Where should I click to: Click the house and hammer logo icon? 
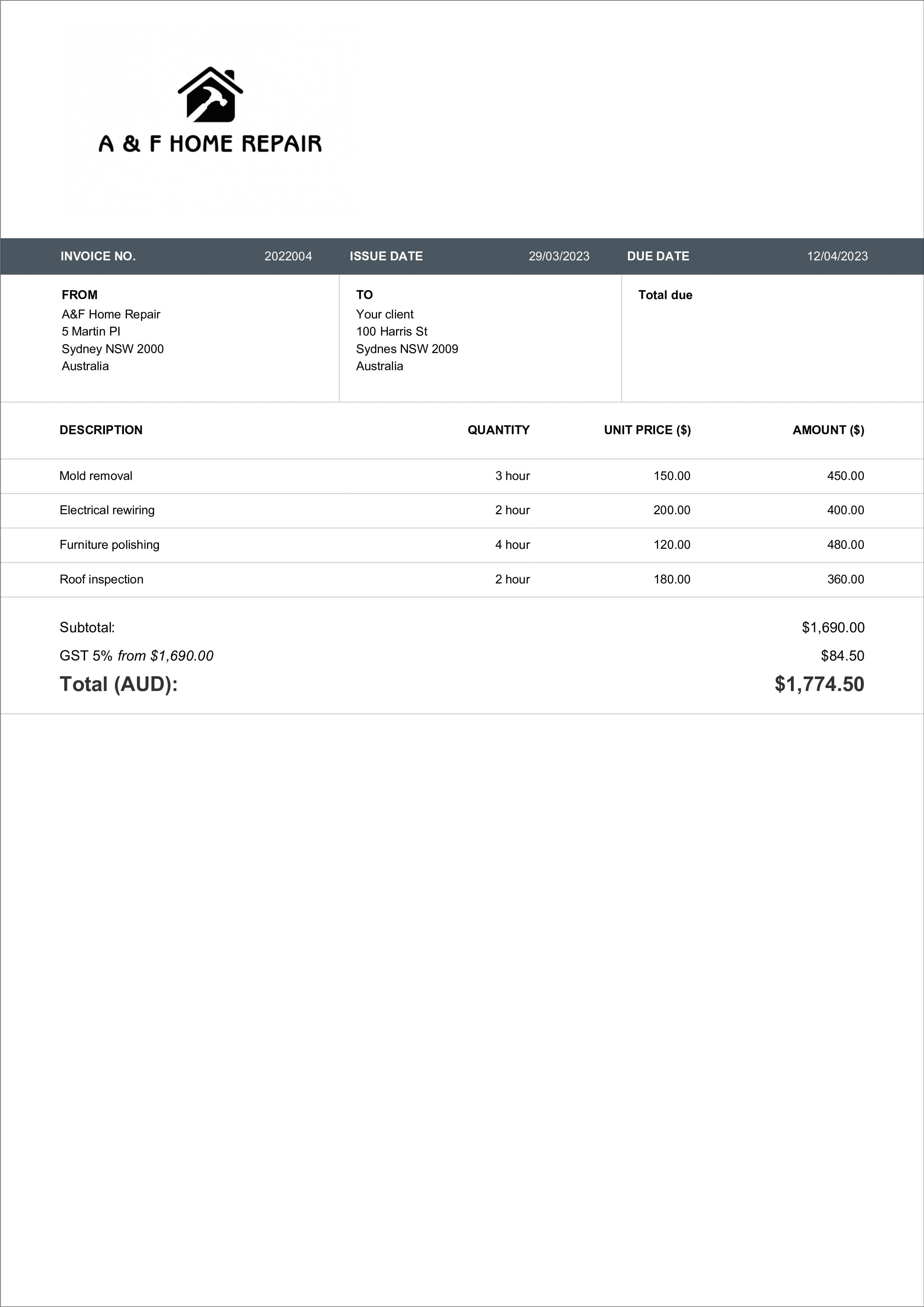coord(211,95)
